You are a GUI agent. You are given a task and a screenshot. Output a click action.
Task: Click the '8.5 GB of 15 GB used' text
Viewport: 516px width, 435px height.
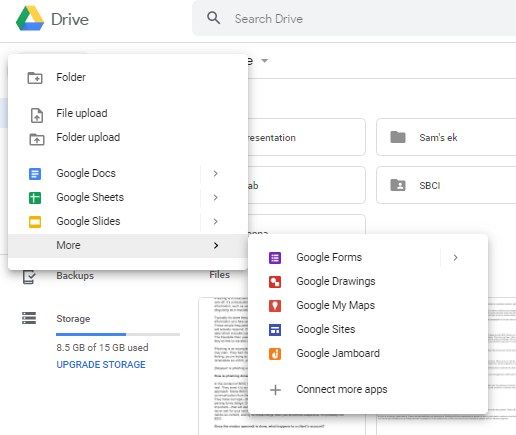(x=102, y=348)
